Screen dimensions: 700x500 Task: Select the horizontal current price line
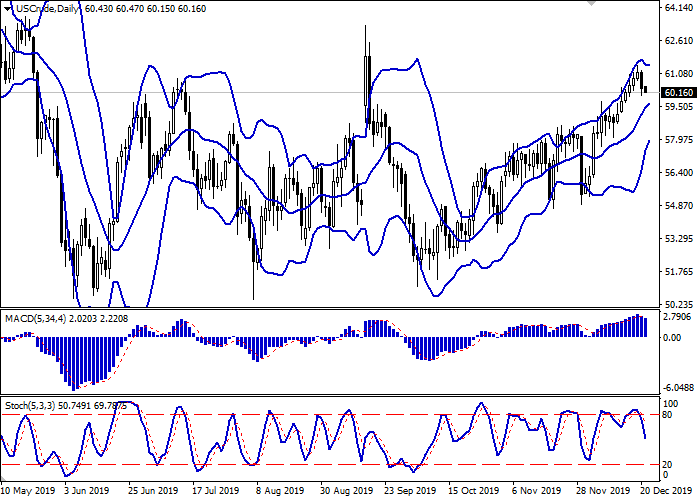click(x=300, y=93)
